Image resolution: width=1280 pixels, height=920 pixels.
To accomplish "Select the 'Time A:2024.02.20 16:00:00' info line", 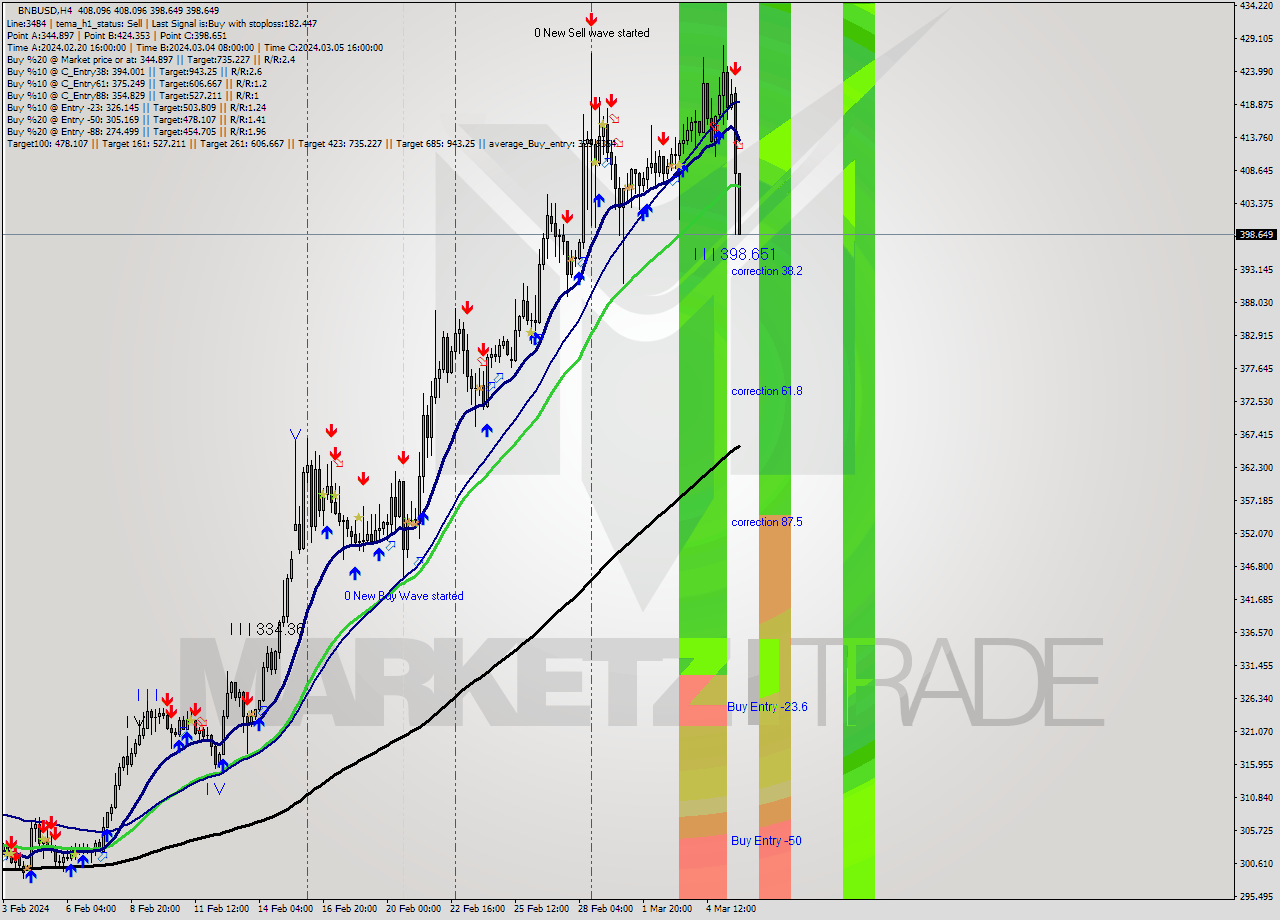I will pos(194,47).
